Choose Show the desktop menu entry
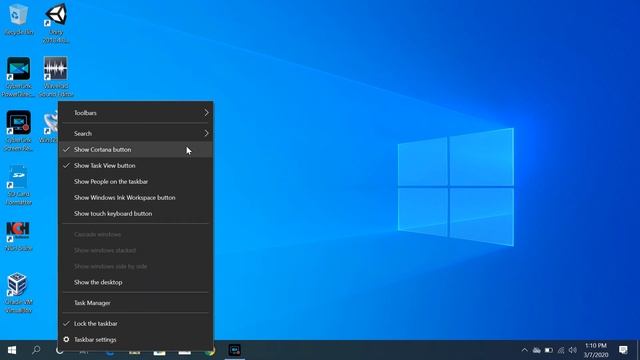 pyautogui.click(x=136, y=282)
